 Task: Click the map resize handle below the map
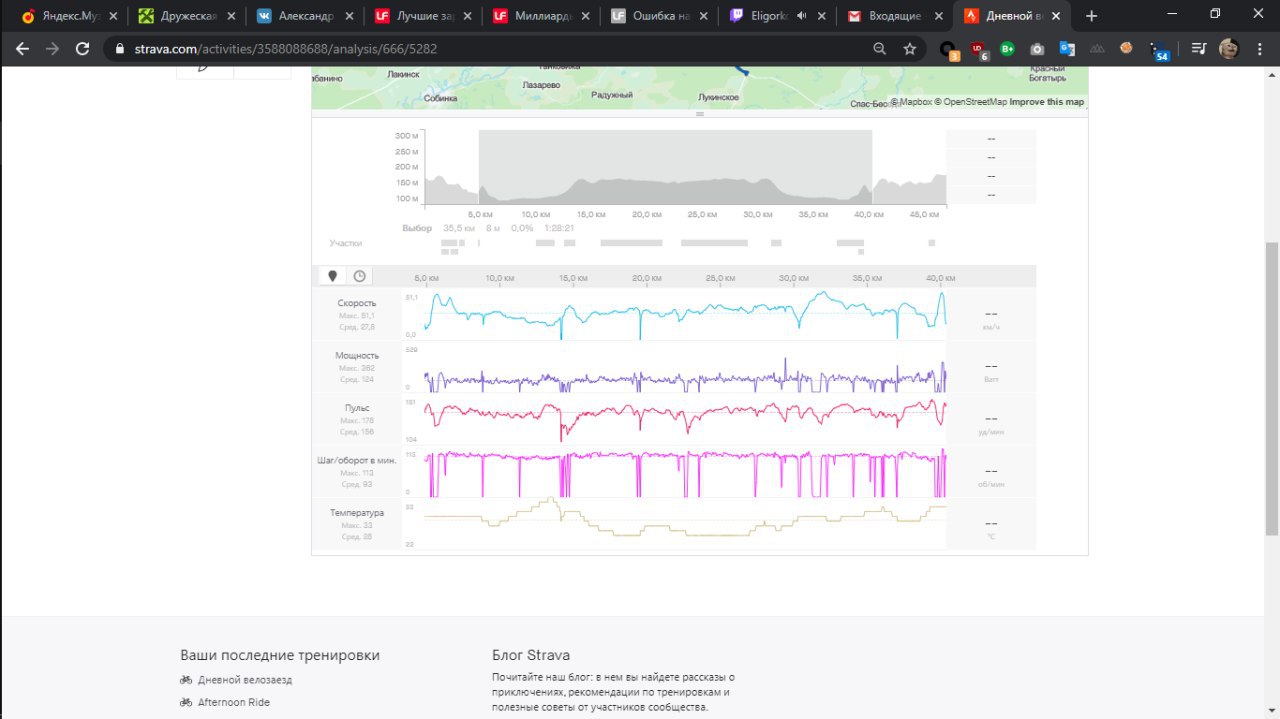coord(700,114)
